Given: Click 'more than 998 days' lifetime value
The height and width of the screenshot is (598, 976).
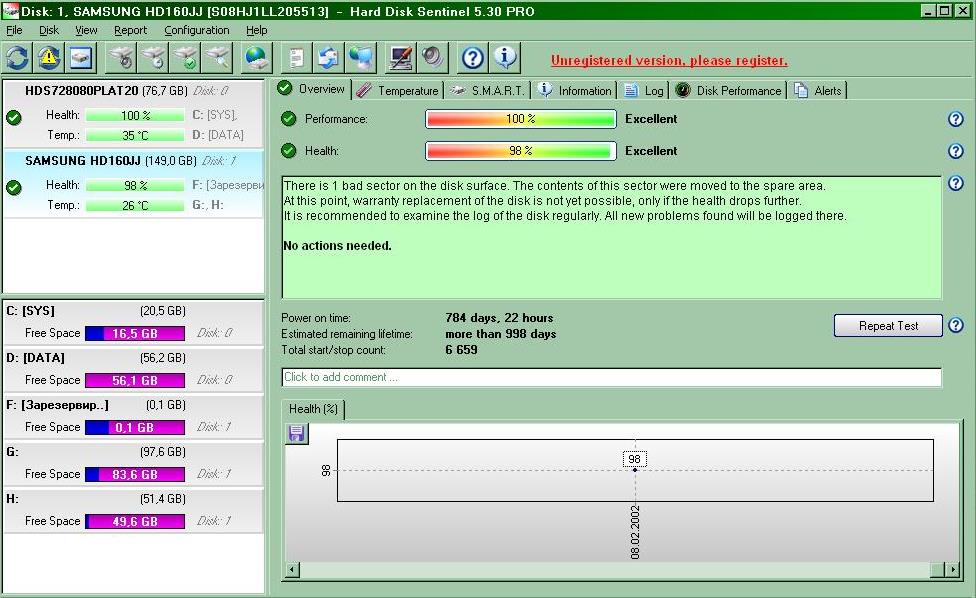Looking at the screenshot, I should tap(500, 334).
